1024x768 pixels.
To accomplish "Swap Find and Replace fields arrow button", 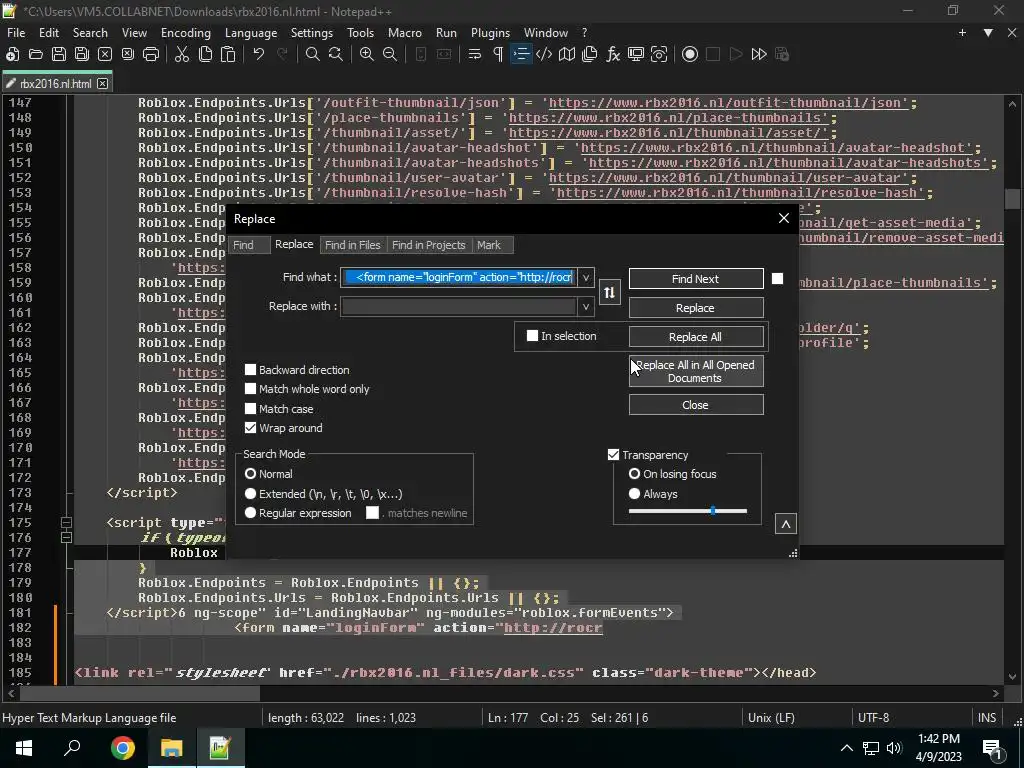I will point(609,293).
